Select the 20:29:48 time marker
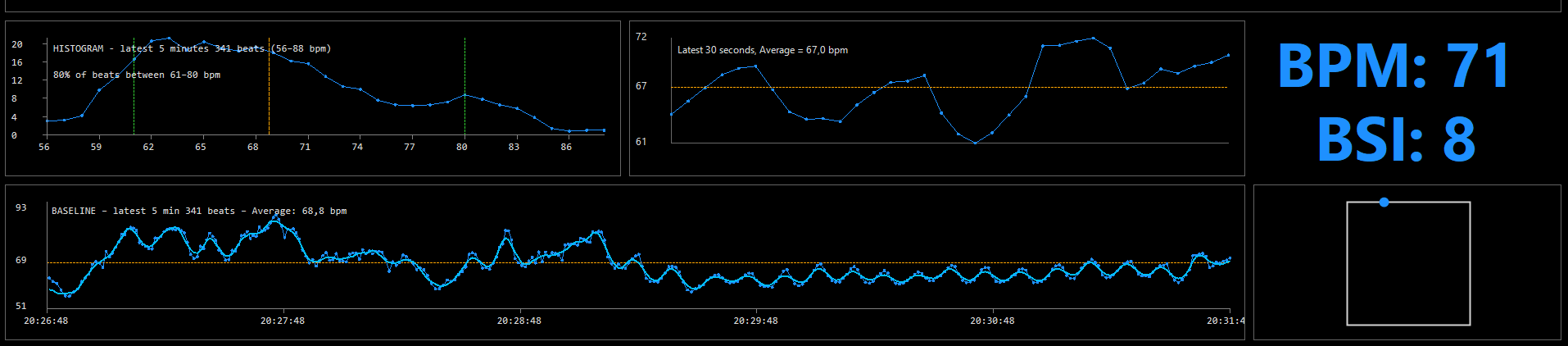 point(755,321)
